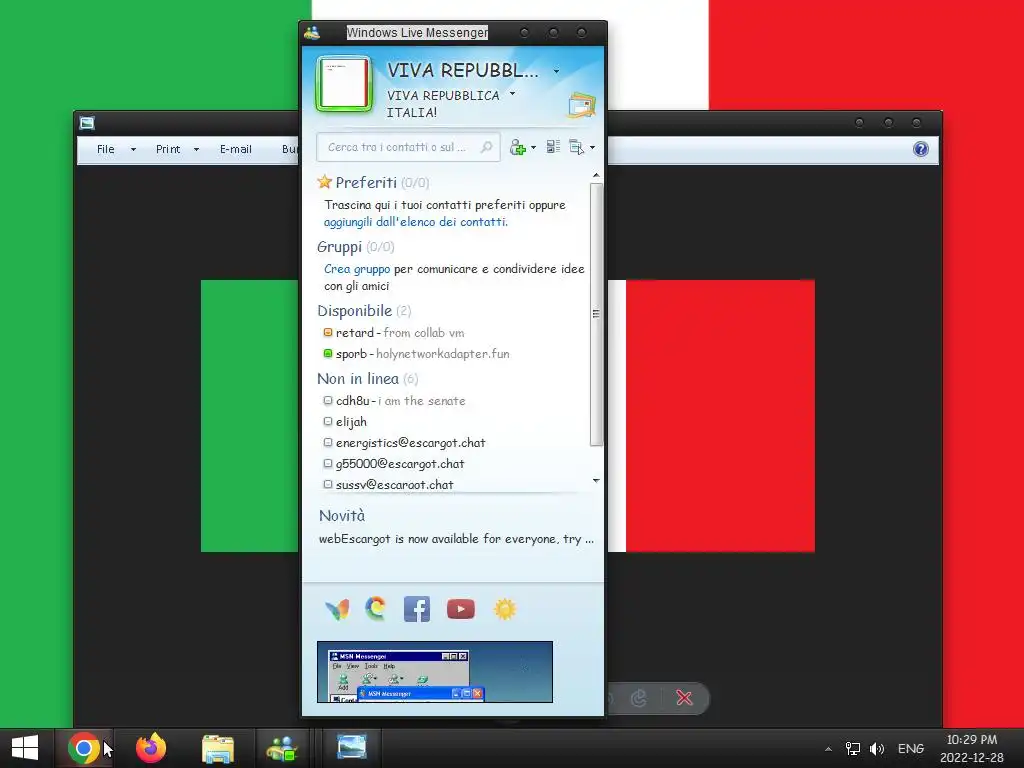Click the MSN Messenger banner thumbnail

coord(435,672)
